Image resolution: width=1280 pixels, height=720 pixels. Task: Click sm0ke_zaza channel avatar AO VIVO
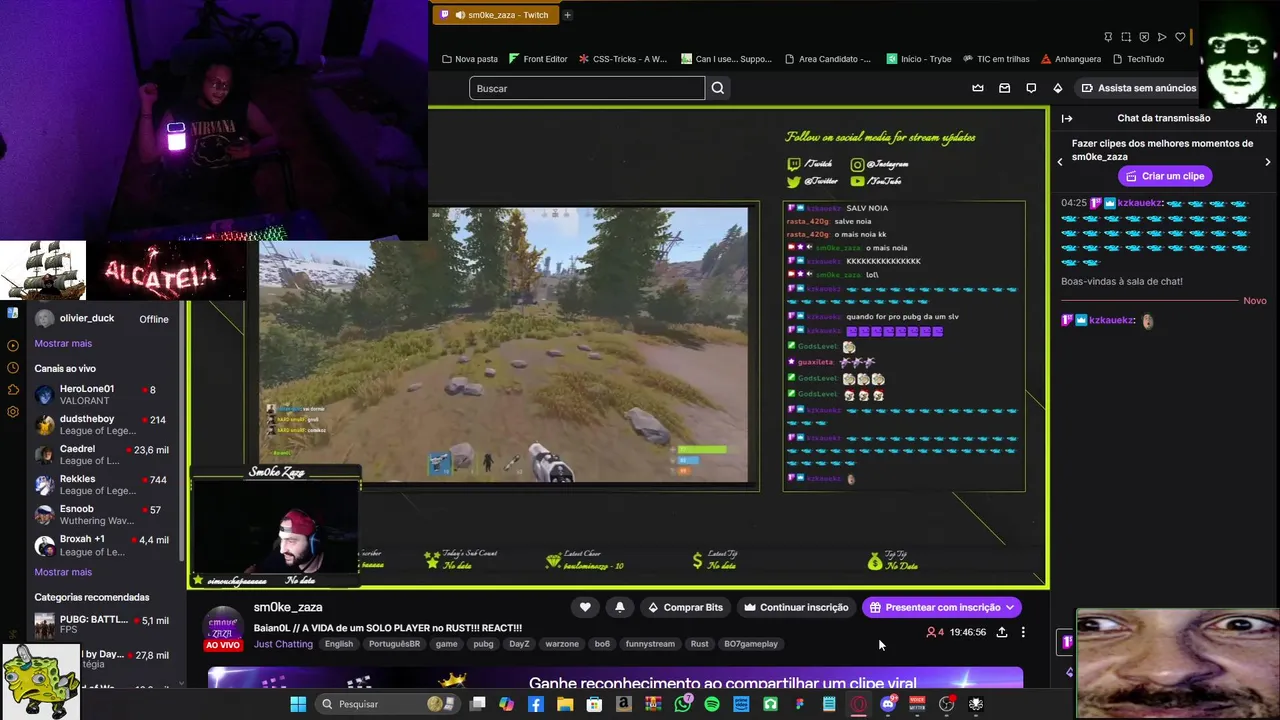223,629
